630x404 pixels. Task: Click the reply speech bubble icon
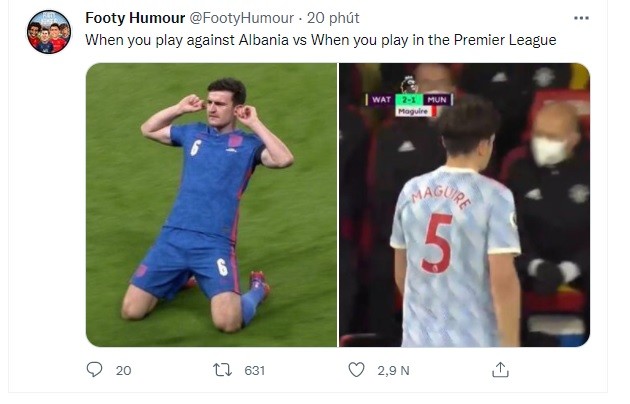coord(95,370)
